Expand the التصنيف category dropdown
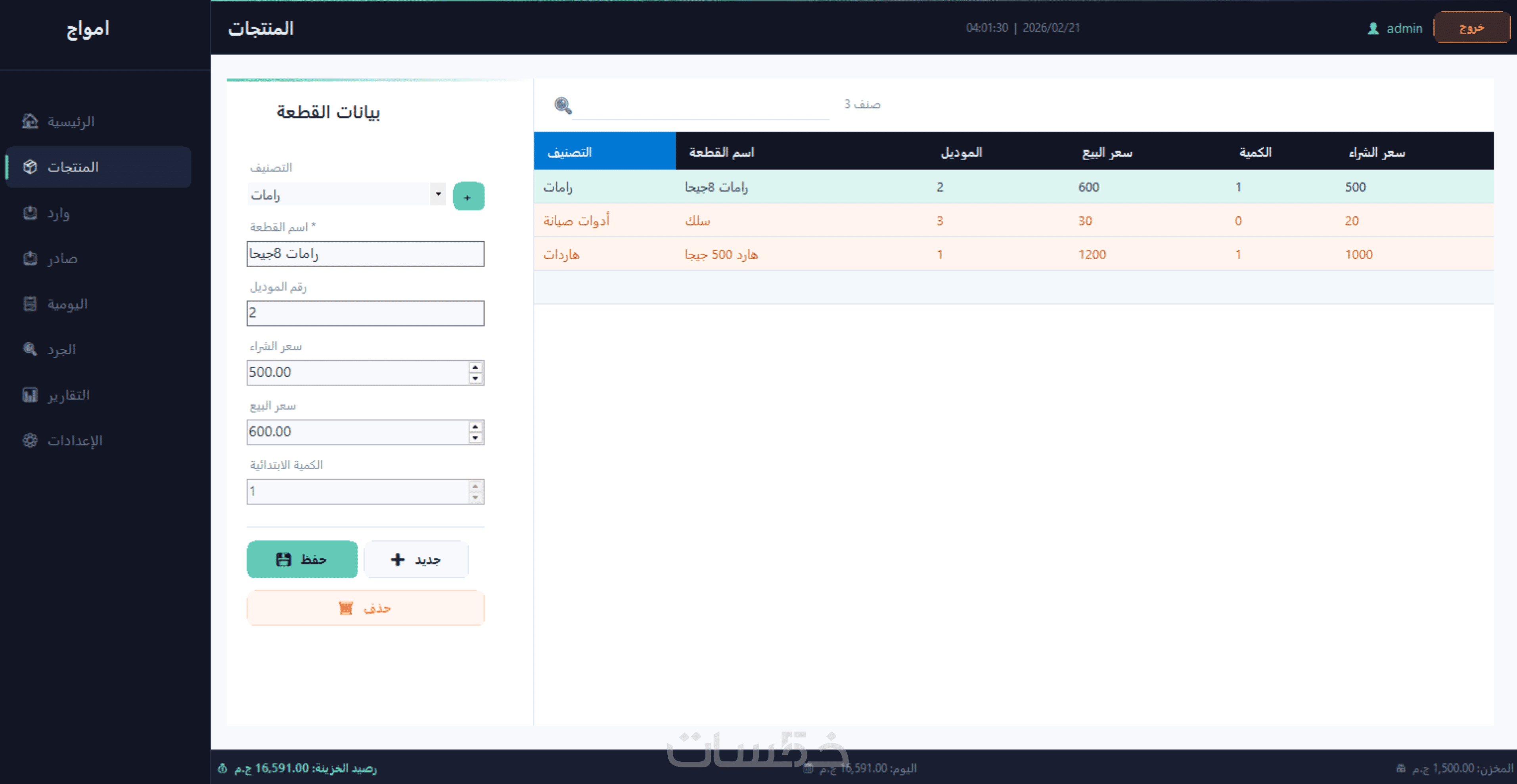 [438, 194]
